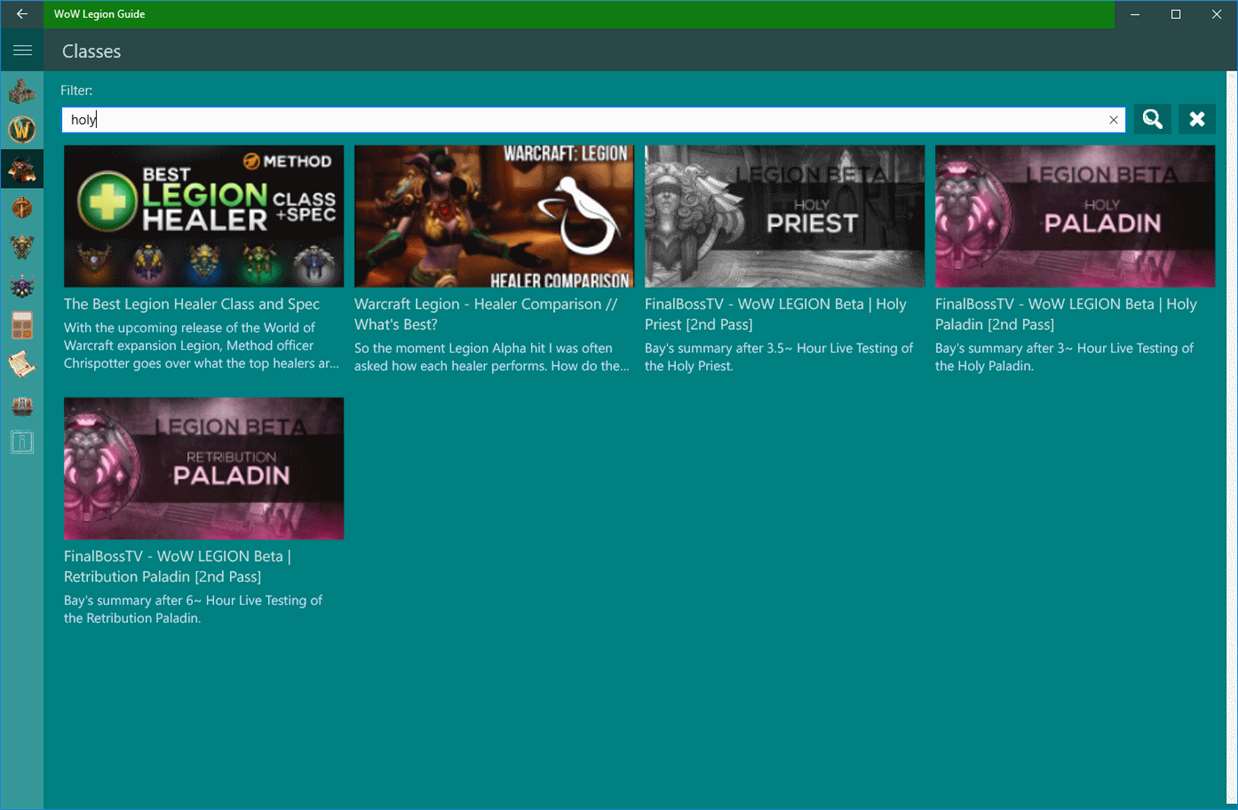The image size is (1238, 810).
Task: Click title 'FinalBossTV - WoW LEGION Beta | Holy Priest'
Action: tap(775, 314)
